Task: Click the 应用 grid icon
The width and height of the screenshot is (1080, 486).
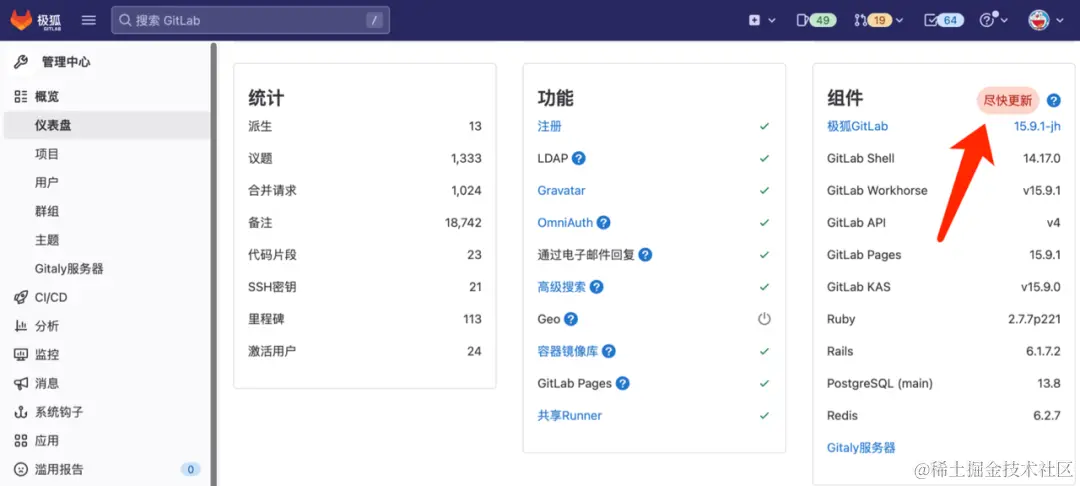Action: tap(21, 441)
